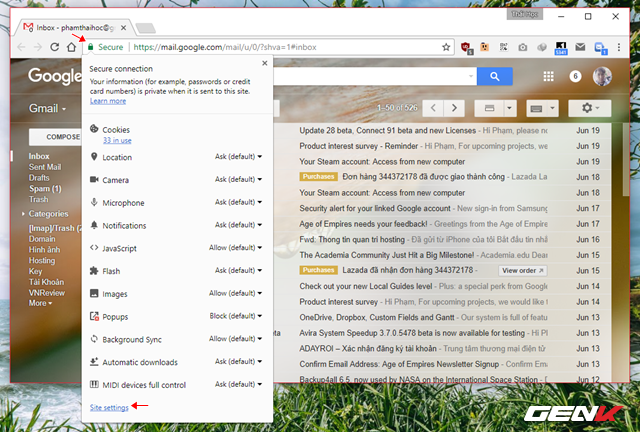Open the Background Sync permission dropdown
The width and height of the screenshot is (640, 432).
pyautogui.click(x=236, y=339)
